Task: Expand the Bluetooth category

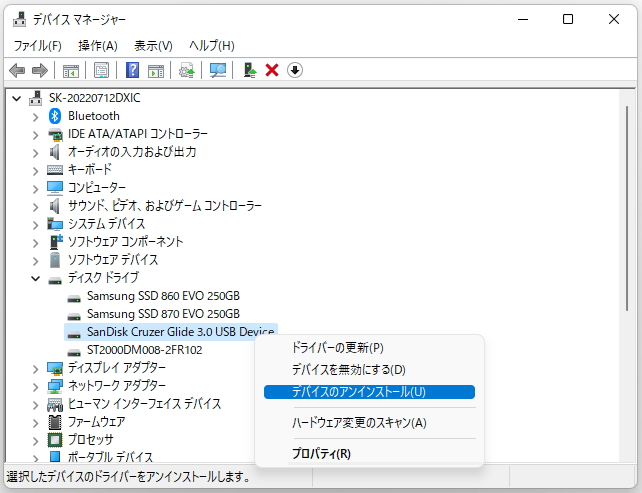Action: [x=36, y=117]
